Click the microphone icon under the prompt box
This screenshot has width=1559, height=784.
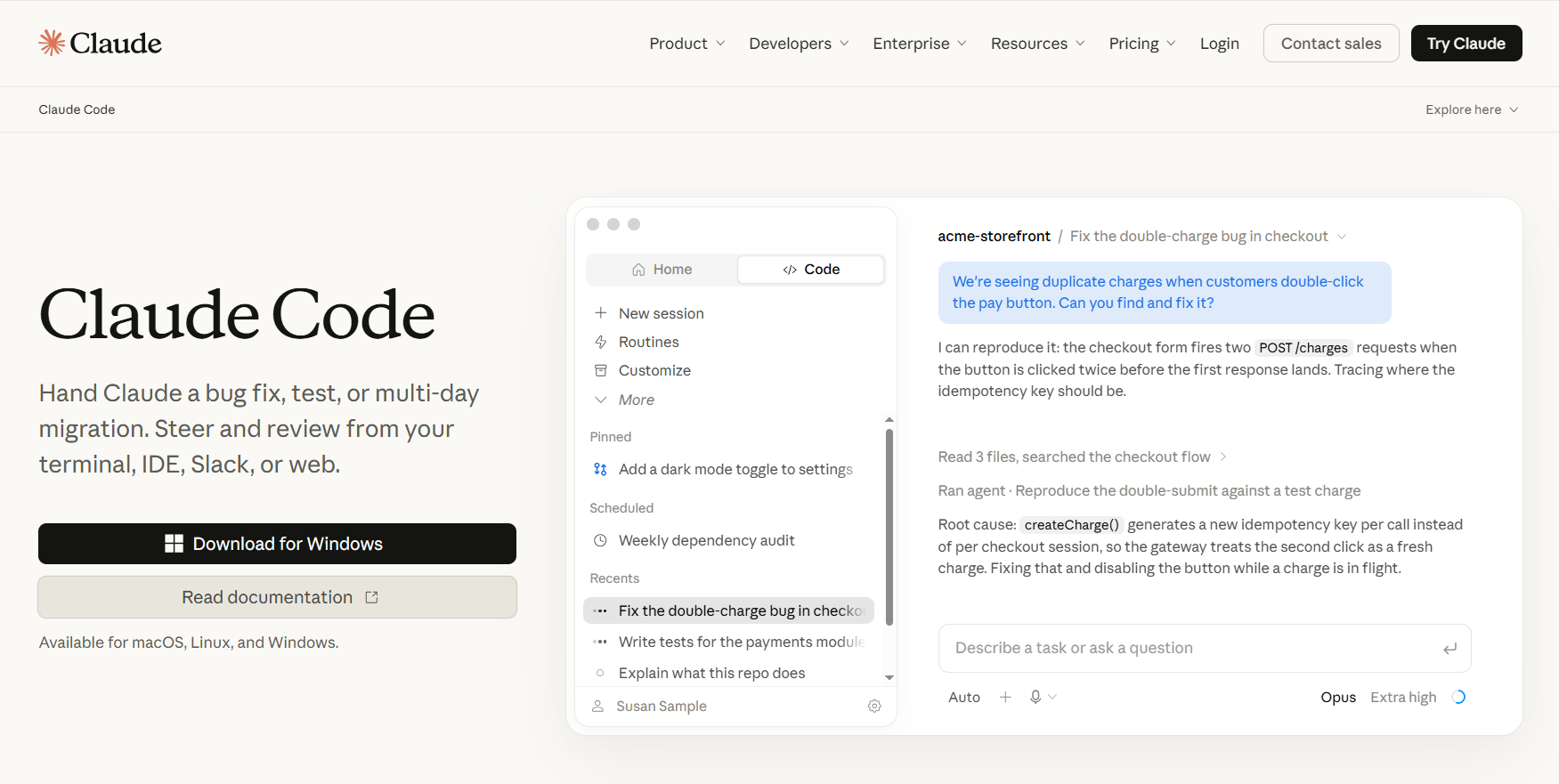(1035, 697)
